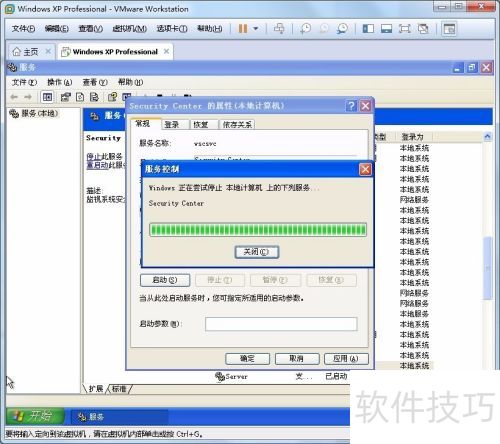Screen dimensions: 500x444
Task: Open VMware 选项卡(T) menu
Action: tap(172, 29)
